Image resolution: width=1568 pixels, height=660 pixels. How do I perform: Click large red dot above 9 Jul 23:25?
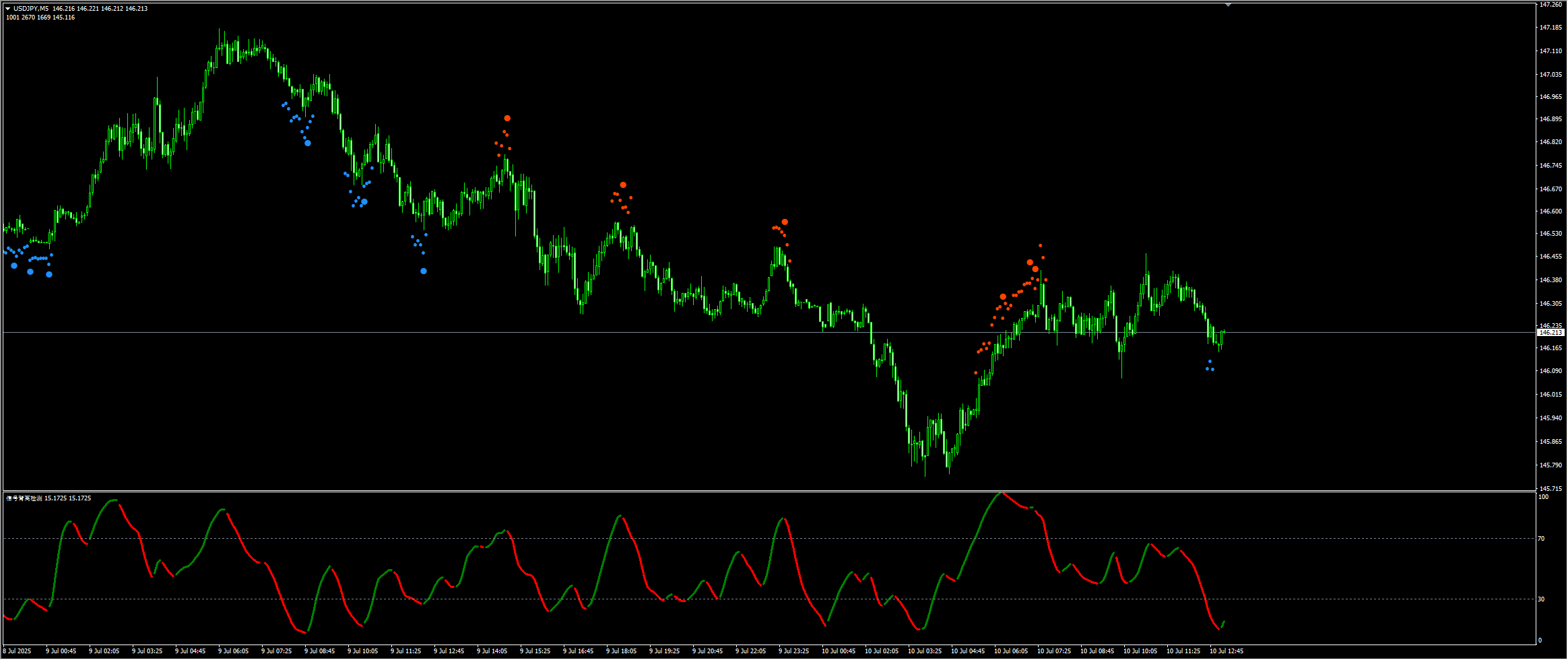[x=785, y=222]
